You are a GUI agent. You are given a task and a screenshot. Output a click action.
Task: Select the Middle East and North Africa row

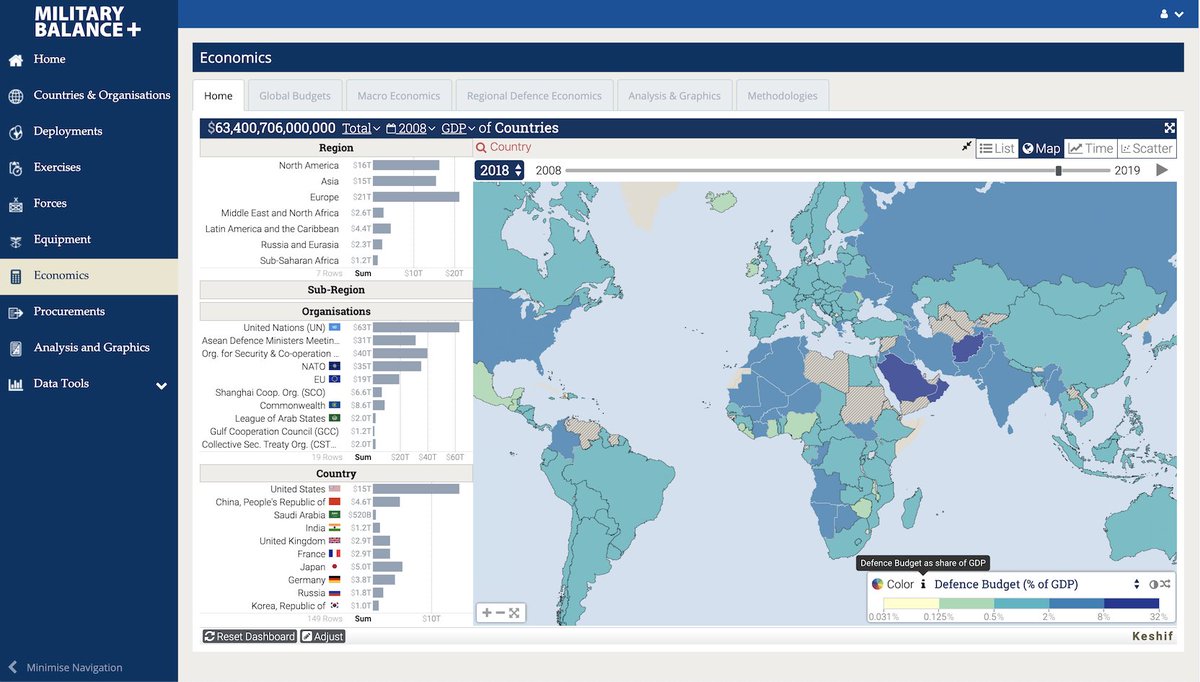336,213
